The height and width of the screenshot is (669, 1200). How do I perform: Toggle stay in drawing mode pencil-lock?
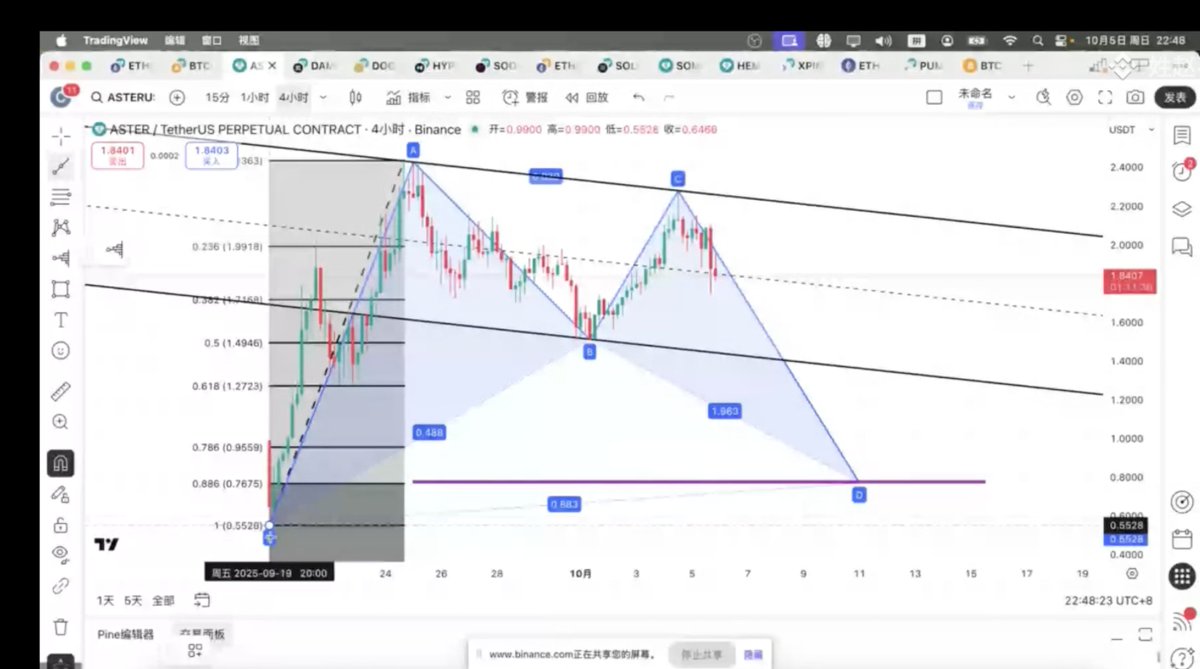tap(60, 494)
